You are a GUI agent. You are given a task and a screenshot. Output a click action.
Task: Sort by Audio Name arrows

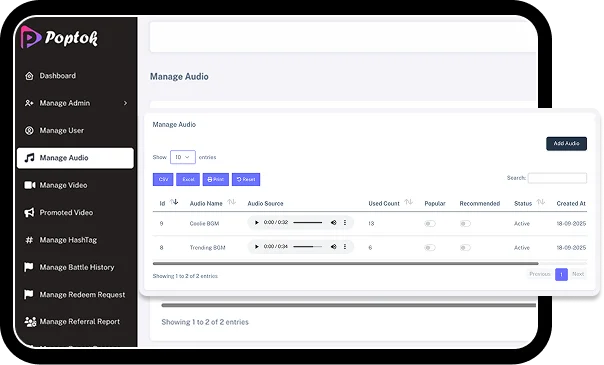pyautogui.click(x=232, y=202)
